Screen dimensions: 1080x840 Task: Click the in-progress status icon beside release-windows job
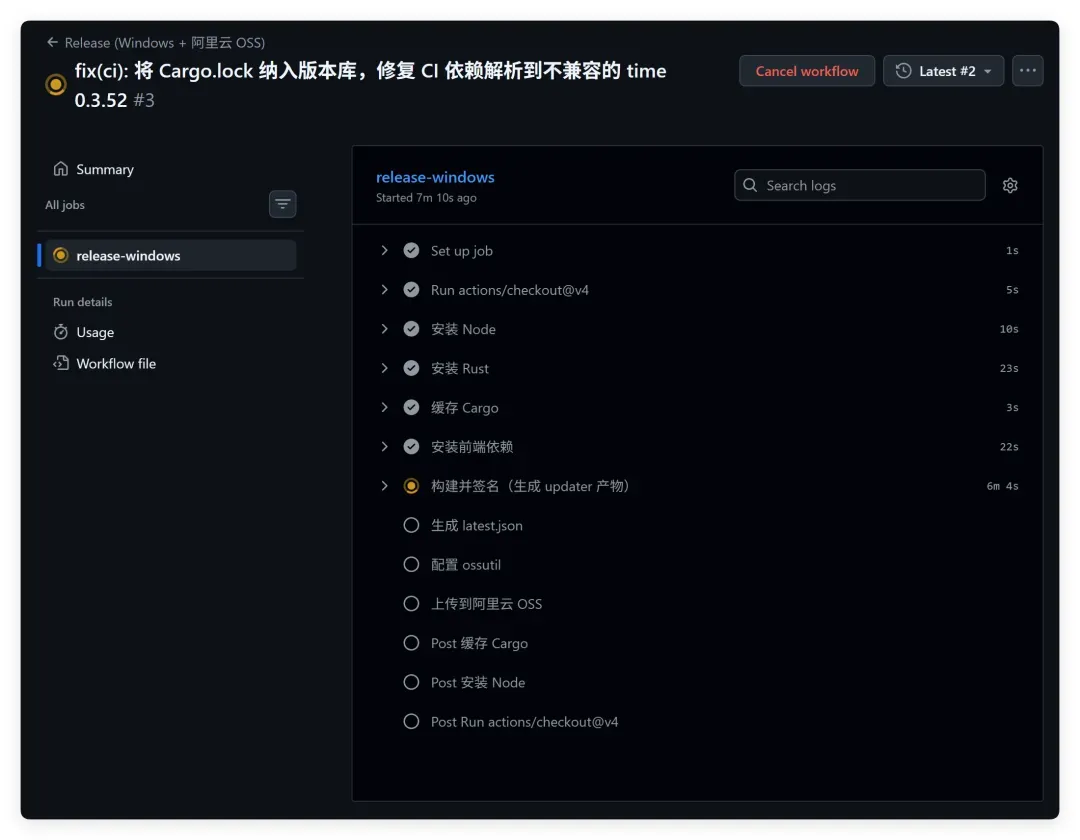[x=61, y=255]
